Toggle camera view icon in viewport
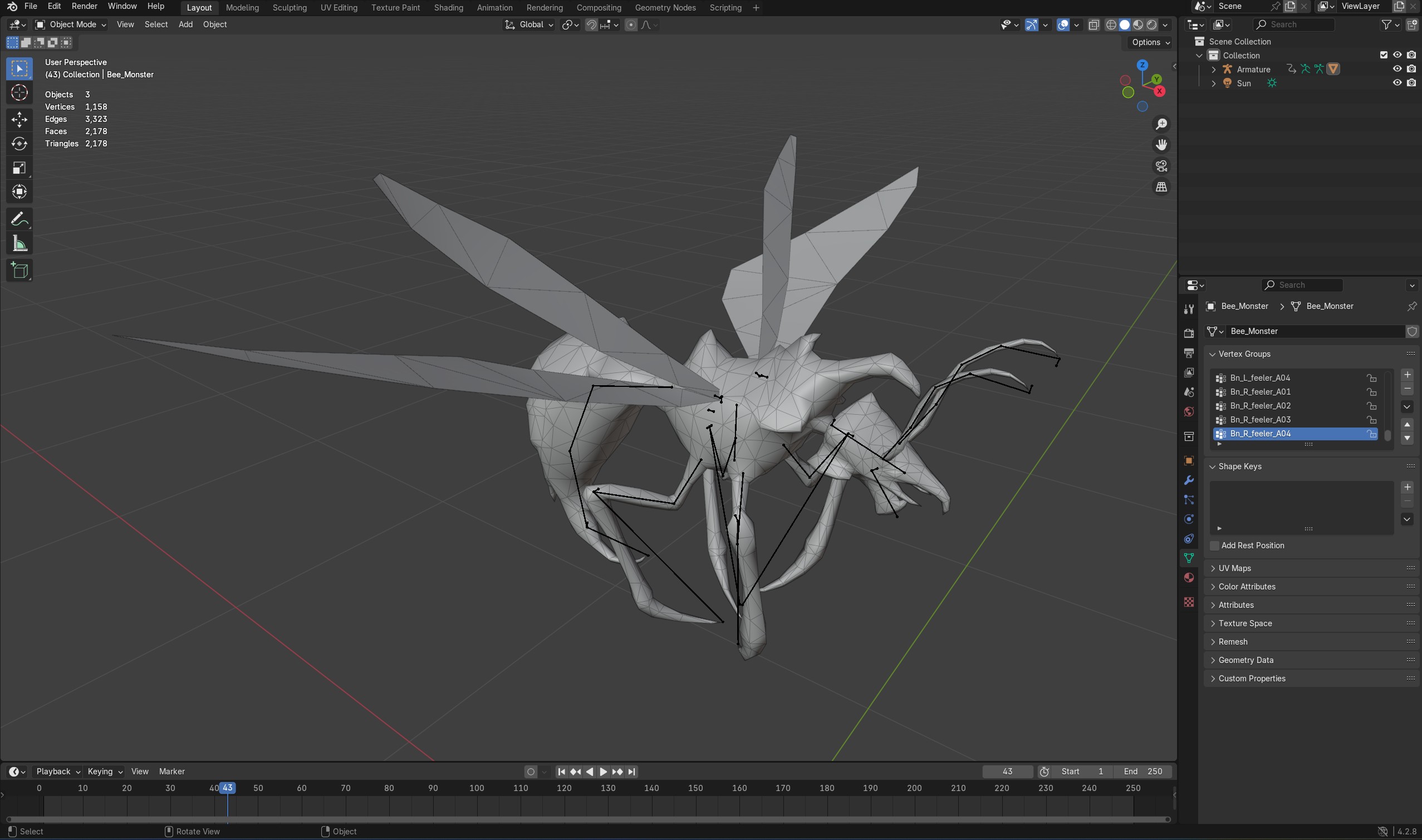This screenshot has width=1422, height=840. 1161,166
